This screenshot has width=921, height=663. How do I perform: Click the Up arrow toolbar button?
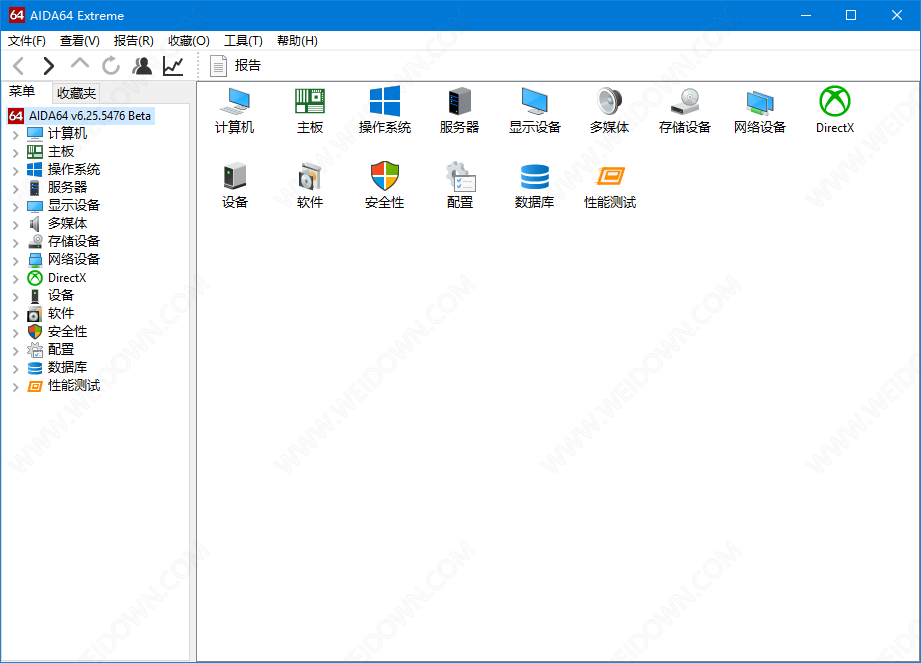pos(80,66)
